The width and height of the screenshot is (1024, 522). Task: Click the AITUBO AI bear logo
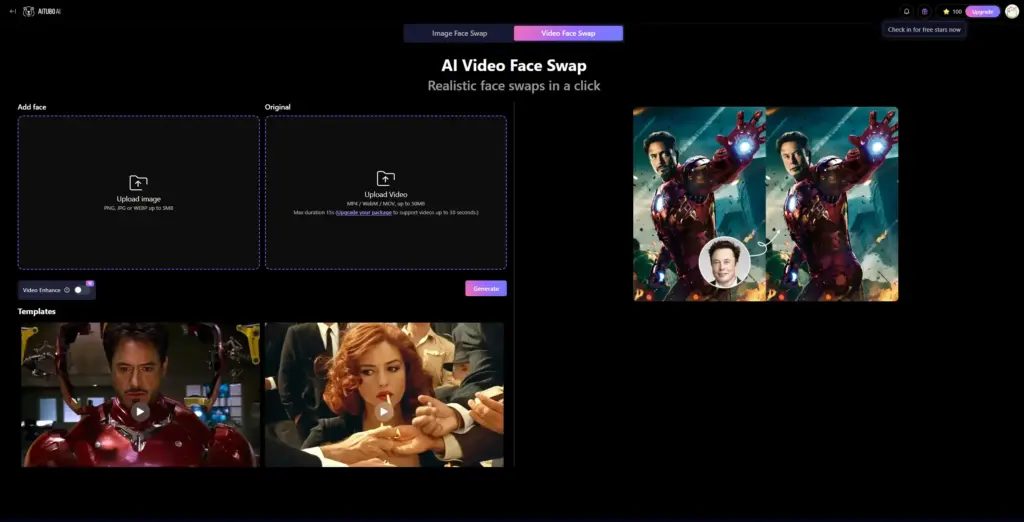28,11
